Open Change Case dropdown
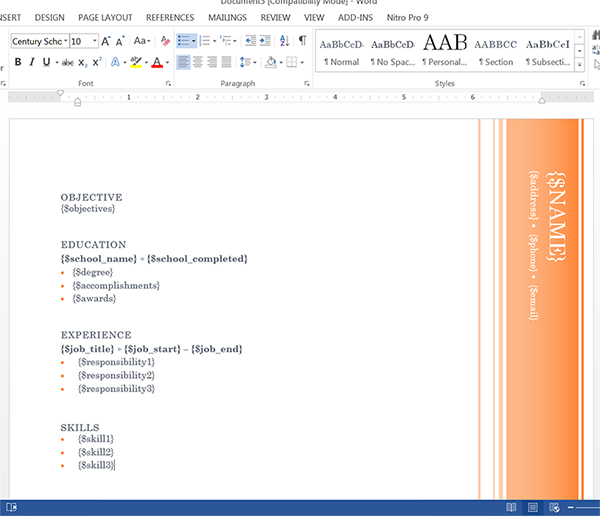 [x=142, y=41]
